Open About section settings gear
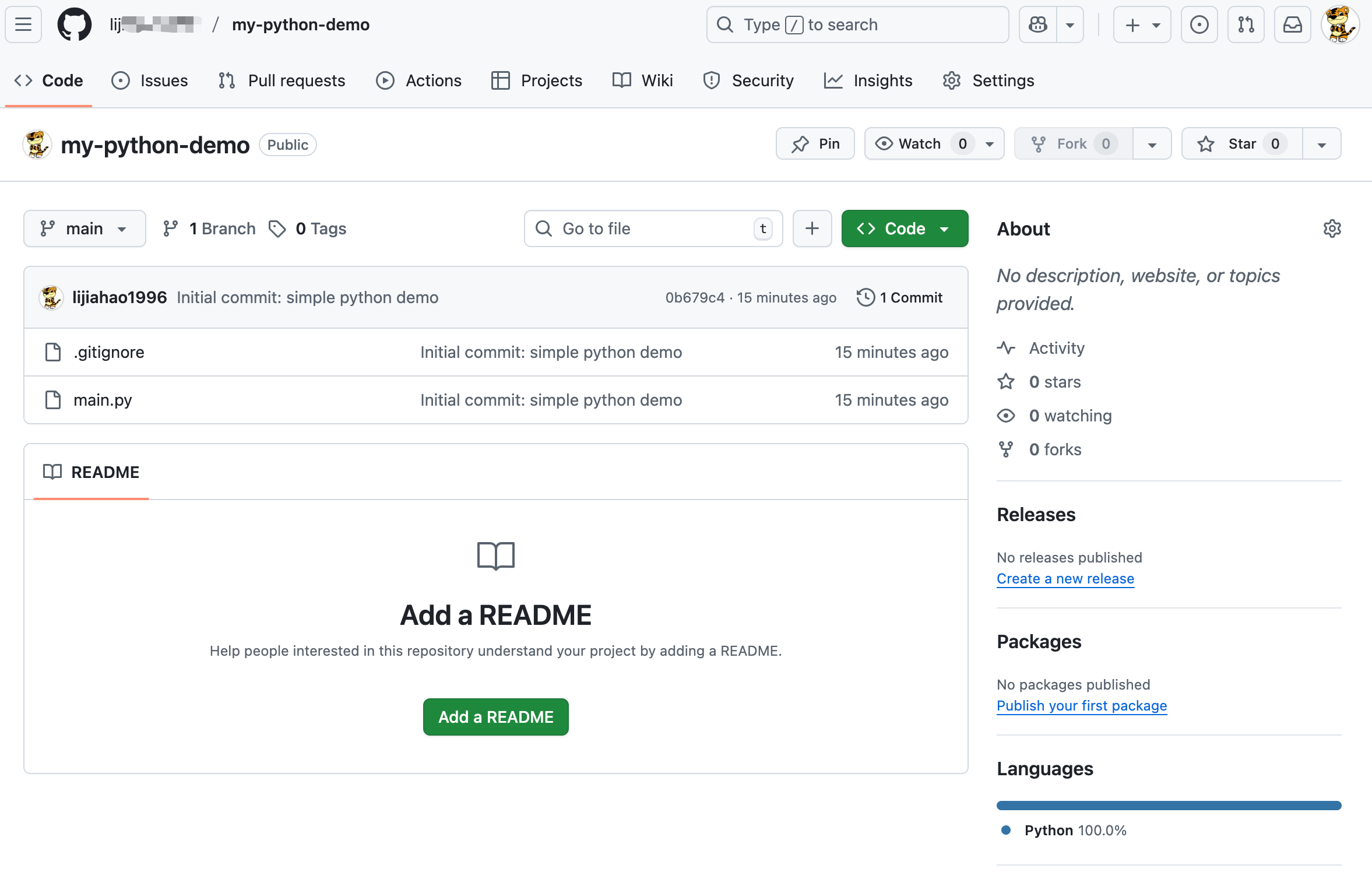The image size is (1372, 872). coord(1332,228)
